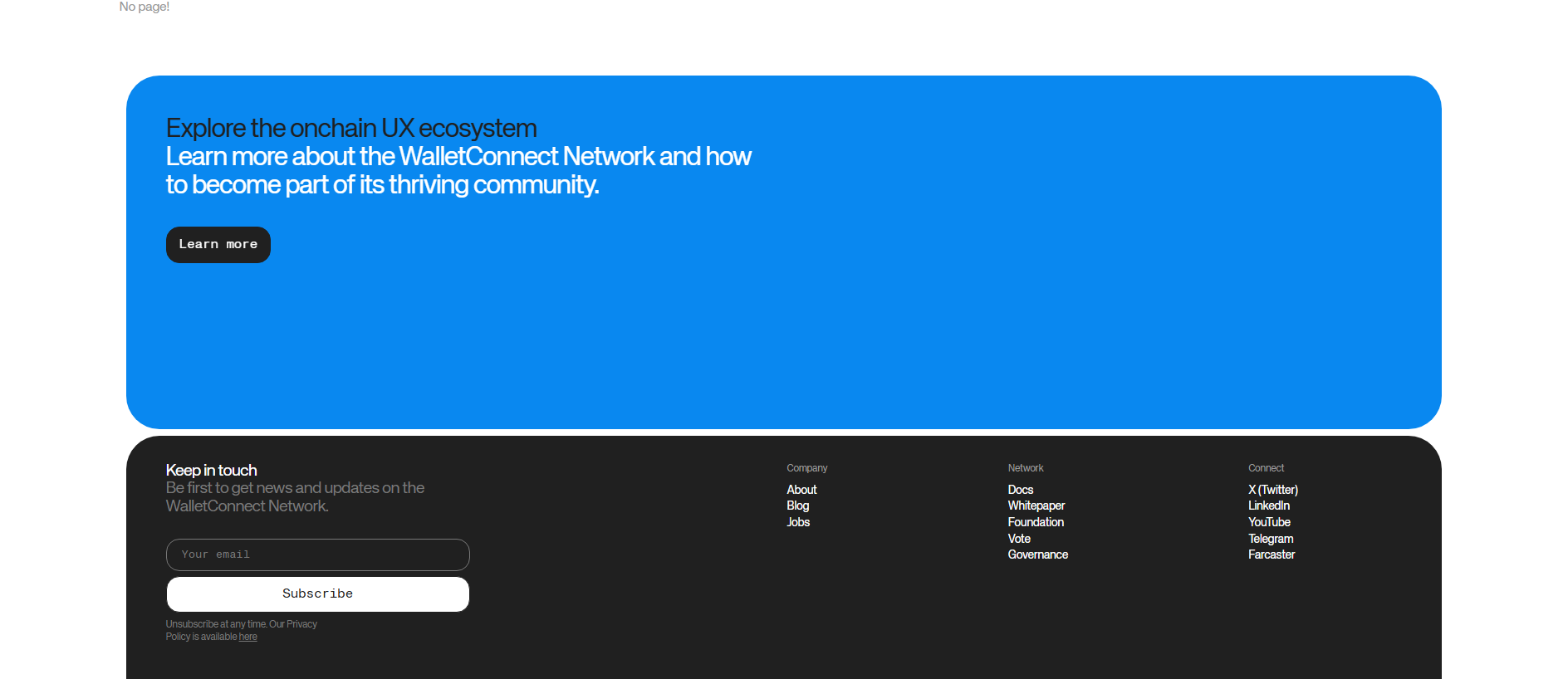Click the Learn more button
Screen dimensions: 1568x679
point(218,245)
